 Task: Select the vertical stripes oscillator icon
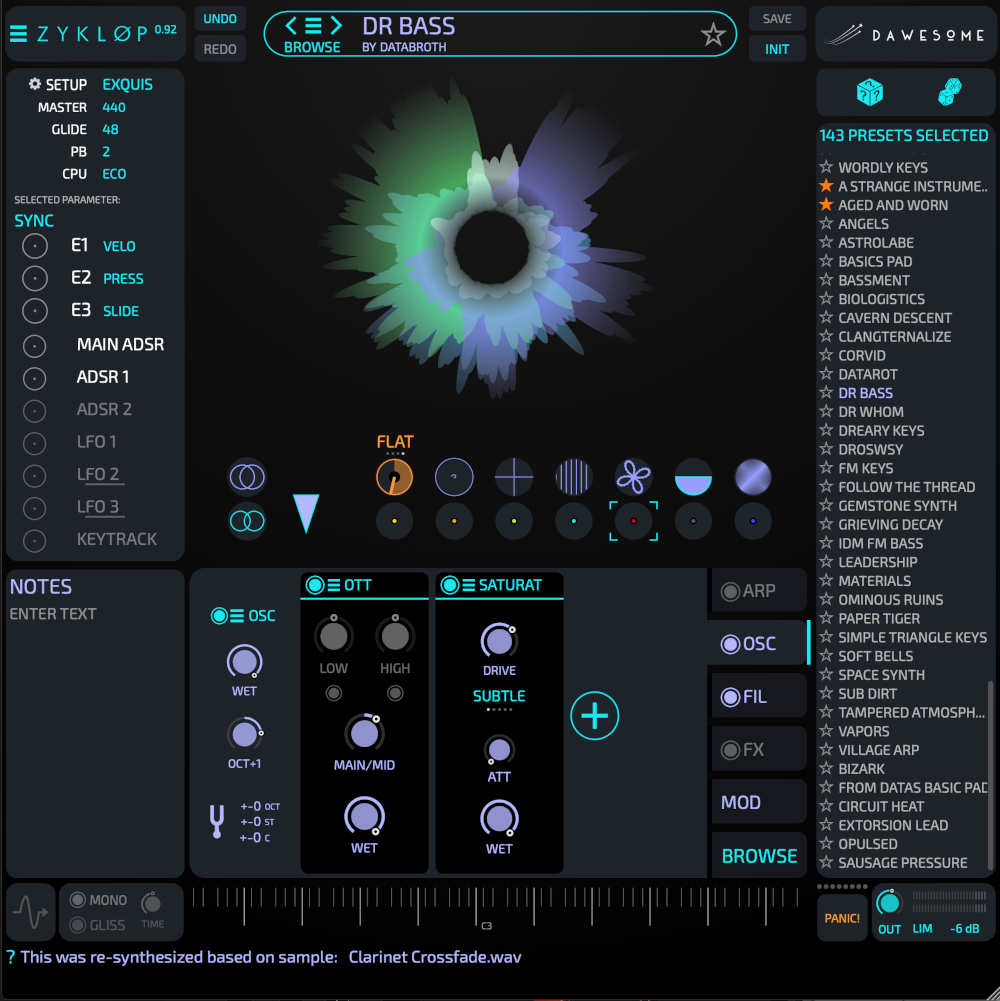(x=573, y=477)
